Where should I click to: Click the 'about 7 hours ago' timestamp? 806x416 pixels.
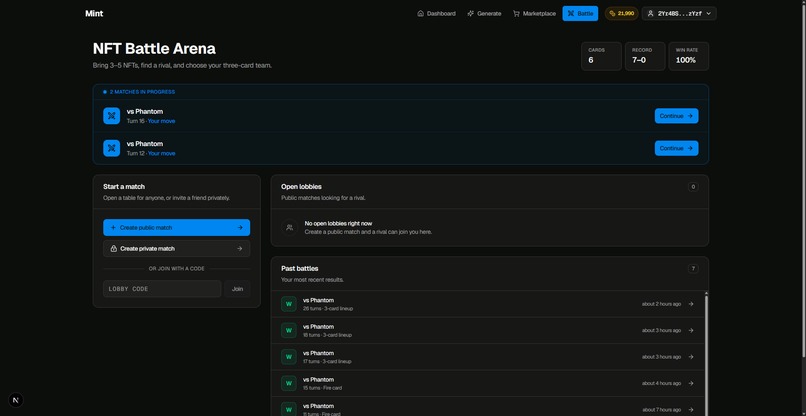tap(661, 410)
